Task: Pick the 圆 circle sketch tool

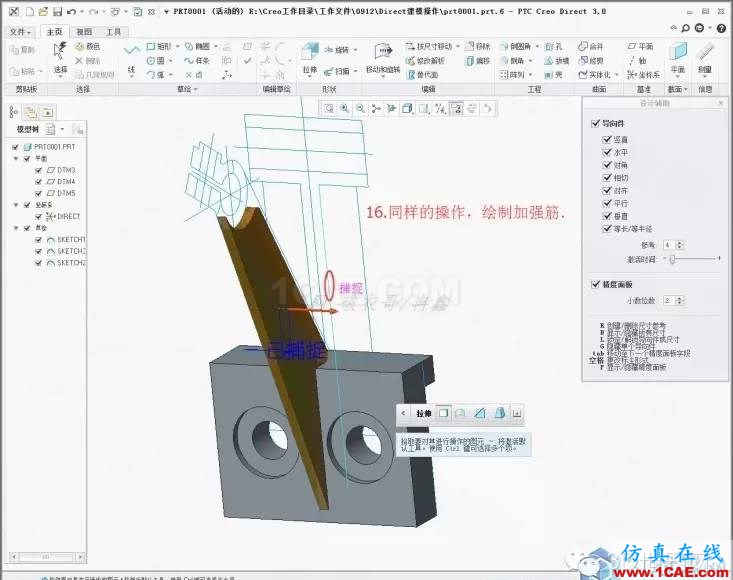Action: (x=155, y=61)
